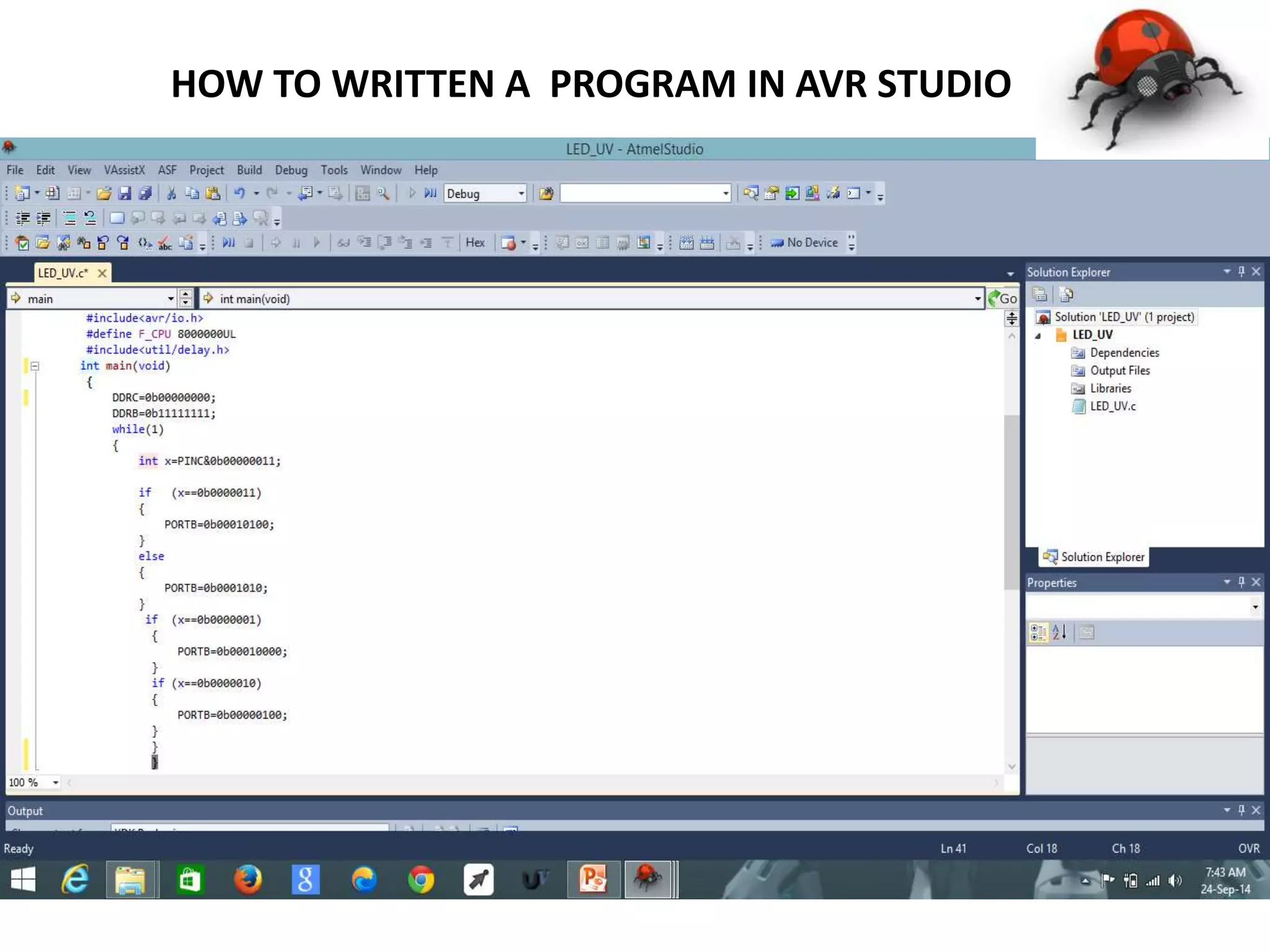This screenshot has height=952, width=1270.
Task: Select the LED_UV.c* editor tab
Action: click(63, 273)
